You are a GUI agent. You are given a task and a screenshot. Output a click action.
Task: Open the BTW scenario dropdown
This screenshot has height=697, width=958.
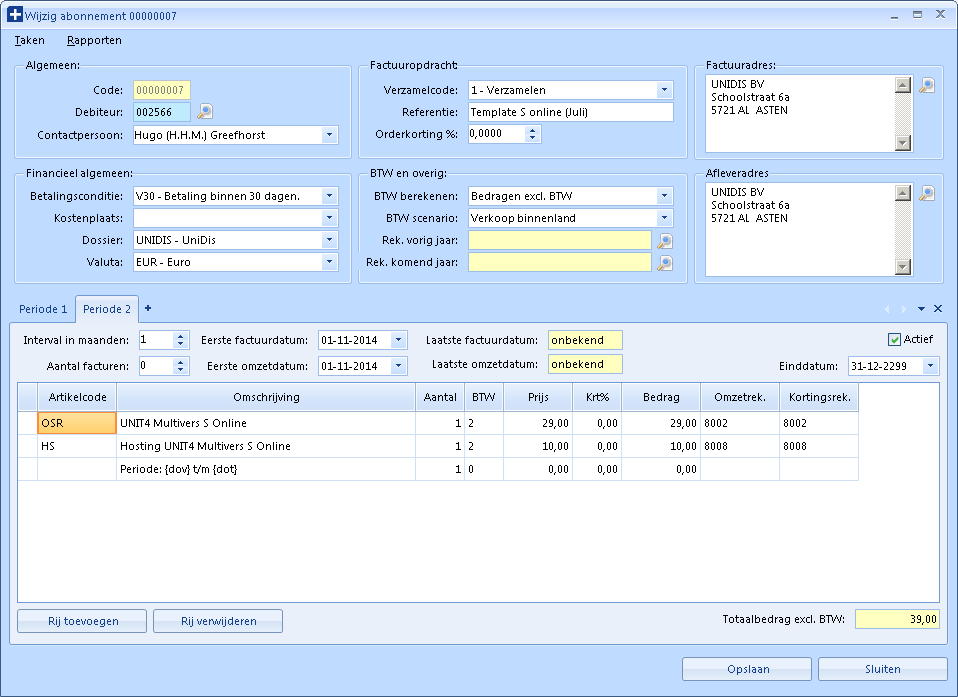[665, 218]
